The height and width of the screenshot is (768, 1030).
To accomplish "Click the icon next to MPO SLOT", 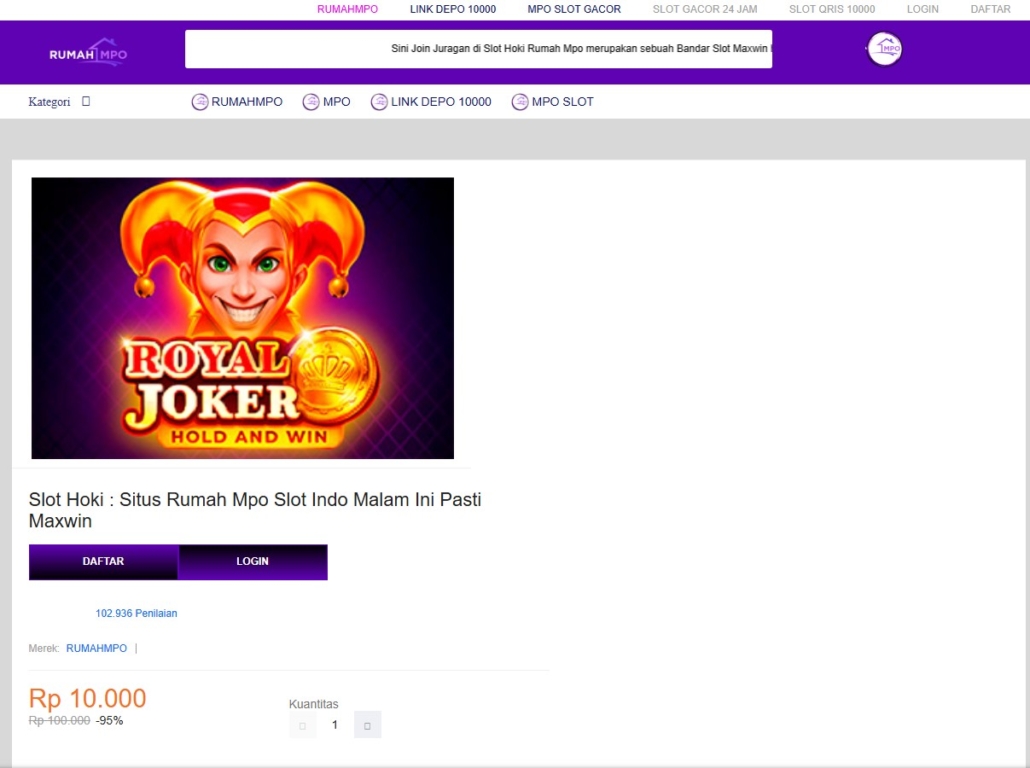I will pyautogui.click(x=520, y=102).
